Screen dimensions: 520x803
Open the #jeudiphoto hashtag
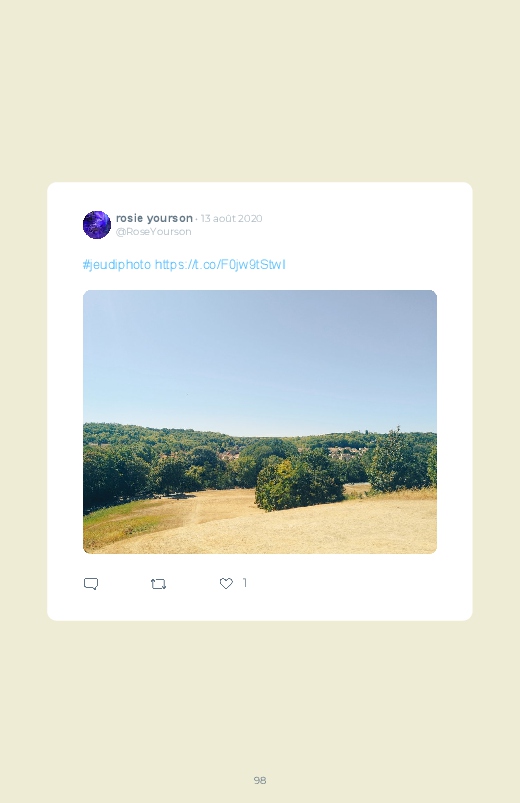[117, 265]
